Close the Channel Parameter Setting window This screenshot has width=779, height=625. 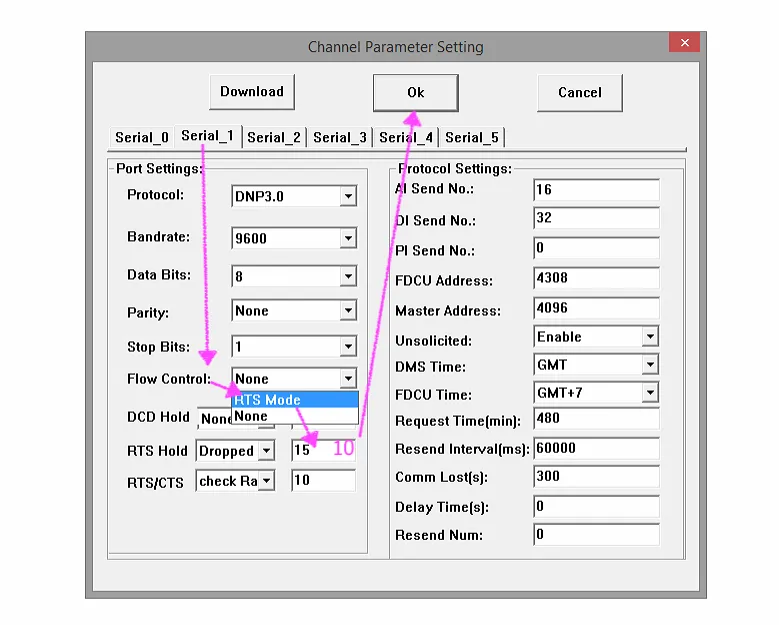[684, 43]
